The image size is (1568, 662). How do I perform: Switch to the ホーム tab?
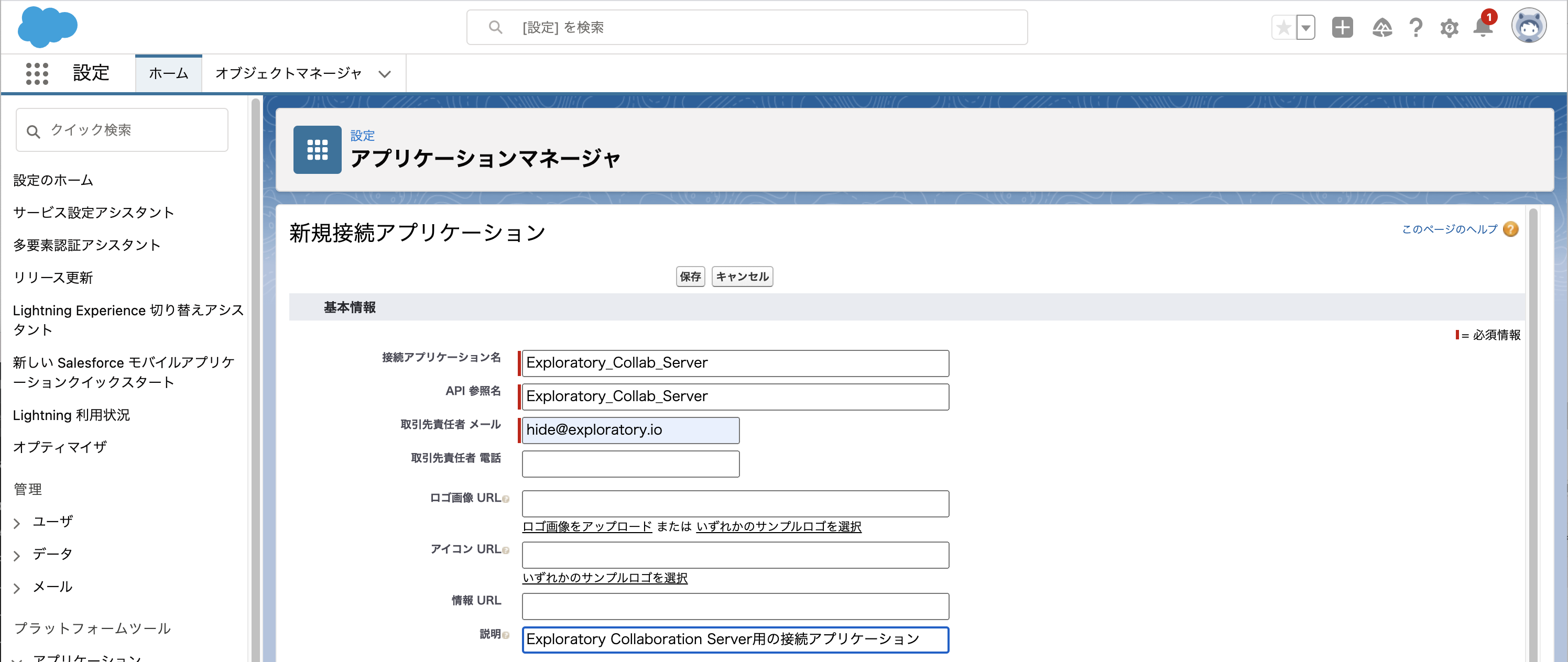point(169,74)
